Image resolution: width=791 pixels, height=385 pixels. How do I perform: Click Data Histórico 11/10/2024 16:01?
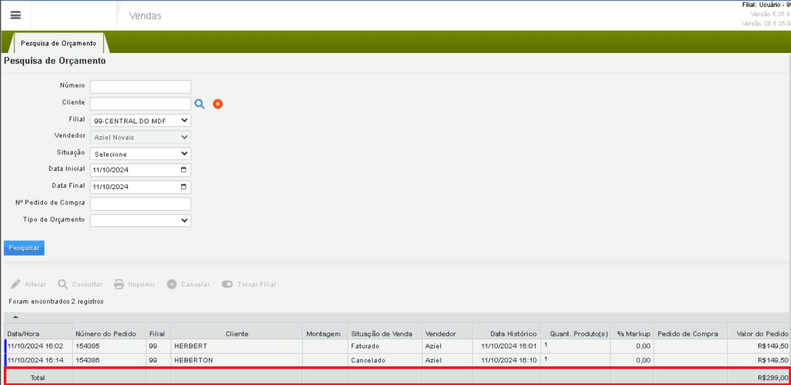point(509,347)
